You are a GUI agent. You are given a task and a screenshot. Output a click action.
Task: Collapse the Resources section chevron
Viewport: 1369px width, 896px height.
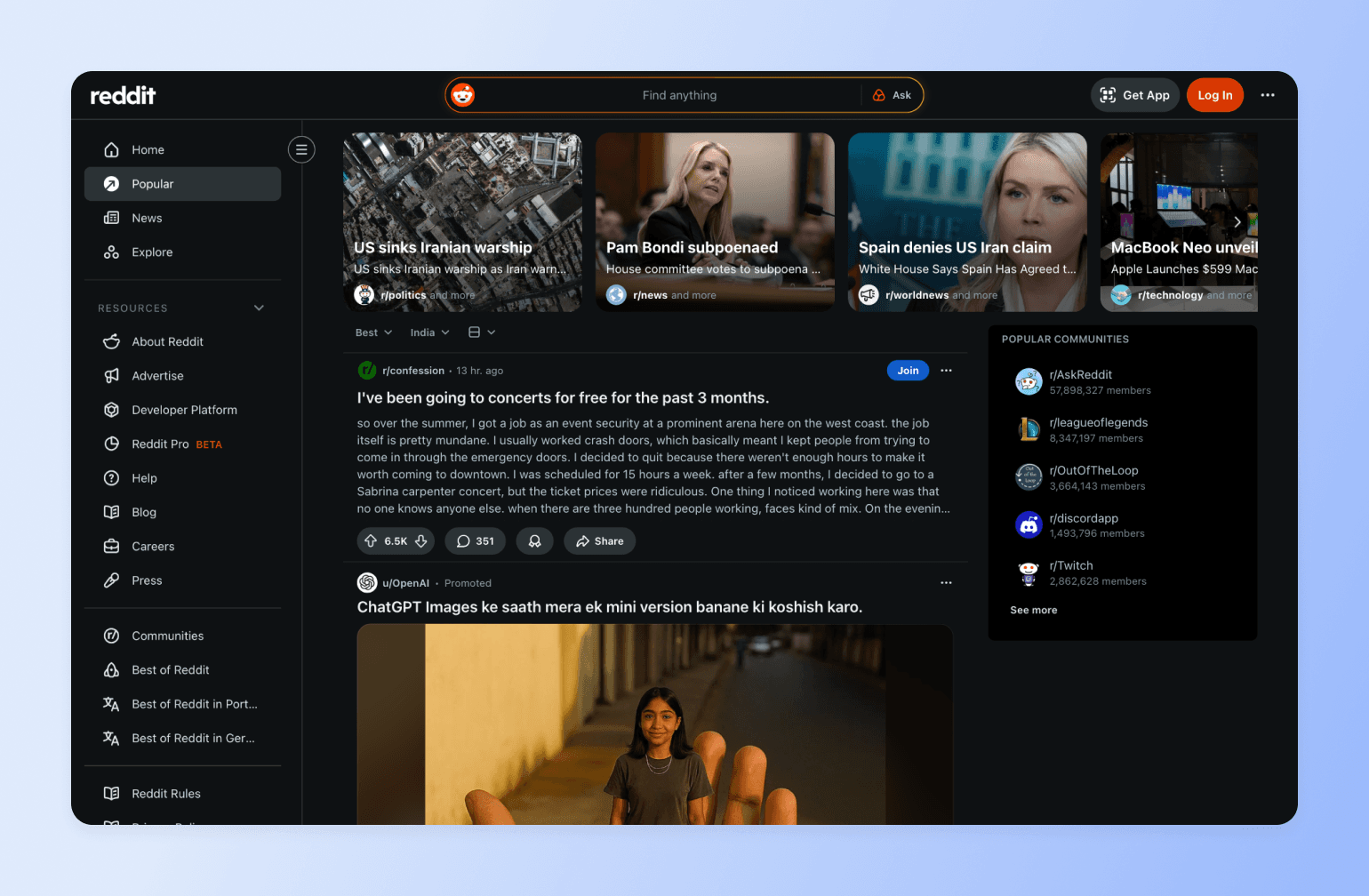[259, 308]
